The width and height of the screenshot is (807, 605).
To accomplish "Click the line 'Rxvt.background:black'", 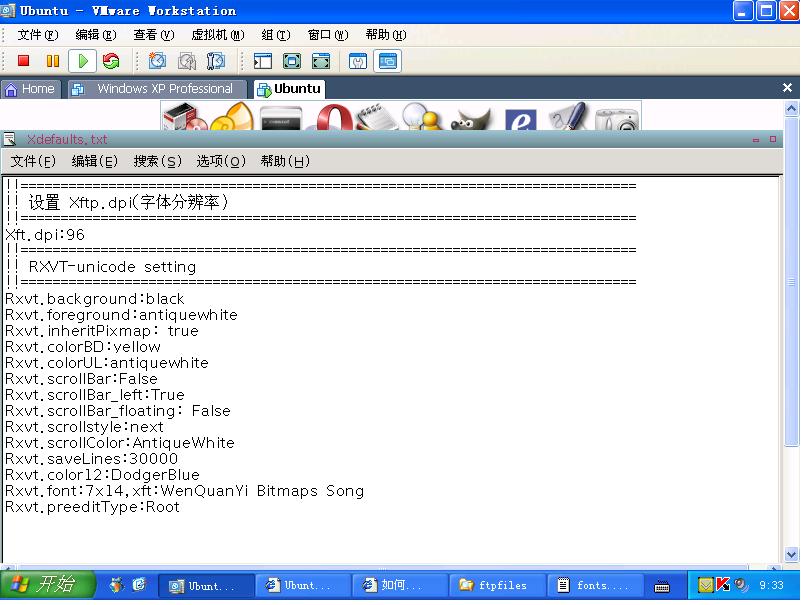I will (x=95, y=299).
